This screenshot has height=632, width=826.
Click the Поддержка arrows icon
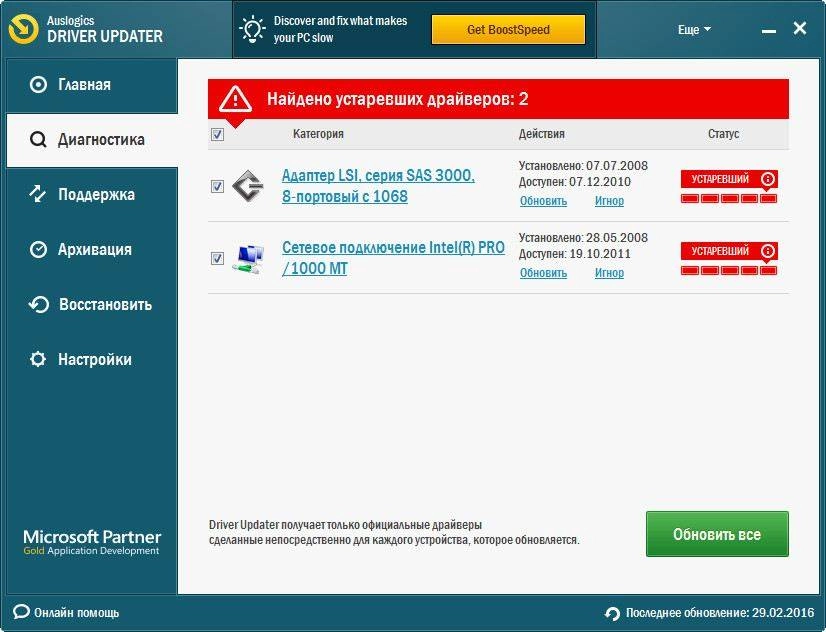38,194
